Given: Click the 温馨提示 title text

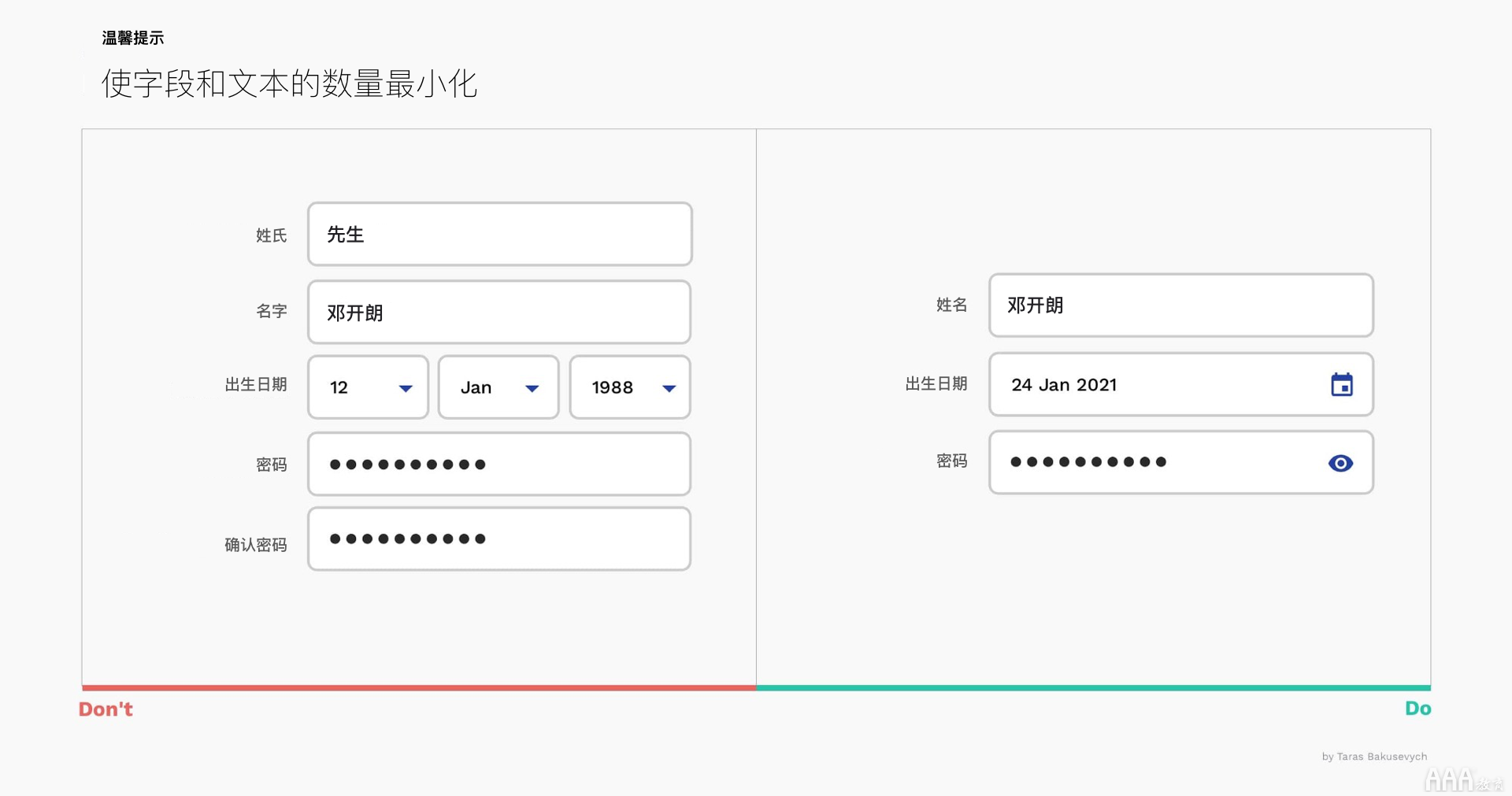Looking at the screenshot, I should pos(133,38).
